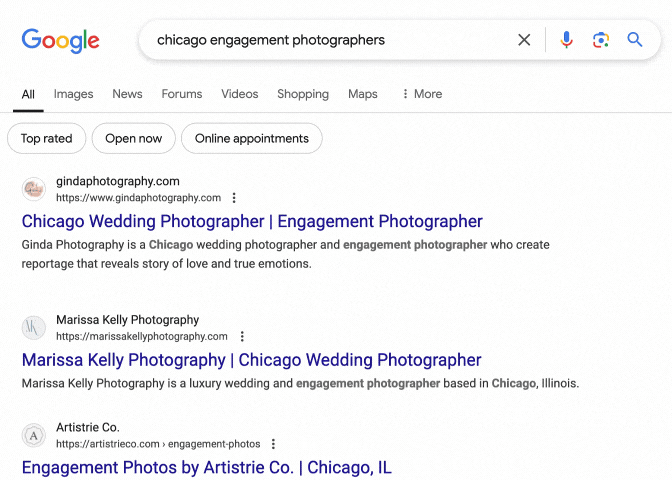This screenshot has width=672, height=480.
Task: Click the https://marissakellyphotography.com URL
Action: click(142, 336)
